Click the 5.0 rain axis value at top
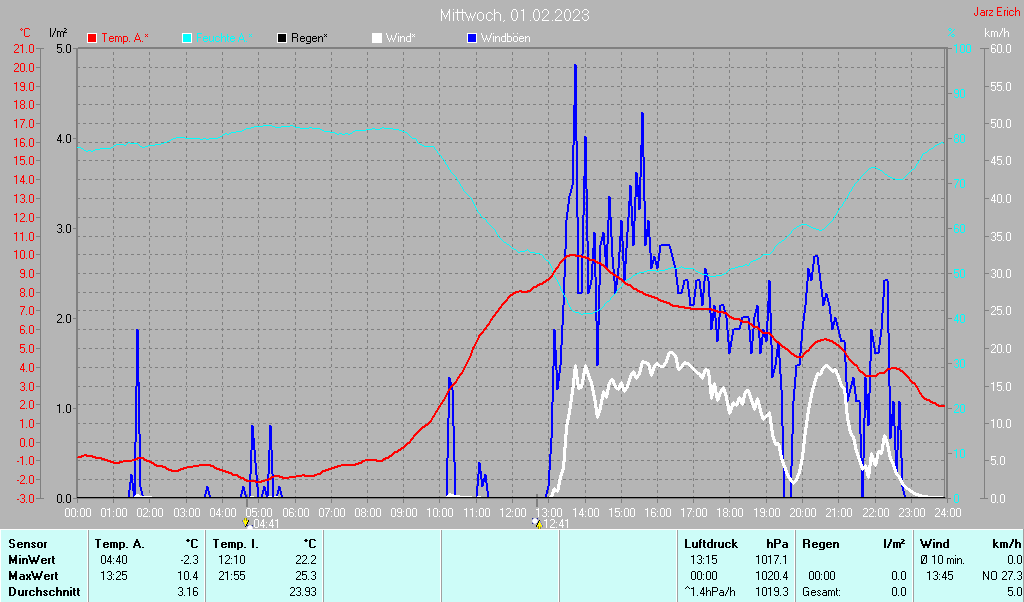Image resolution: width=1024 pixels, height=602 pixels. point(63,49)
